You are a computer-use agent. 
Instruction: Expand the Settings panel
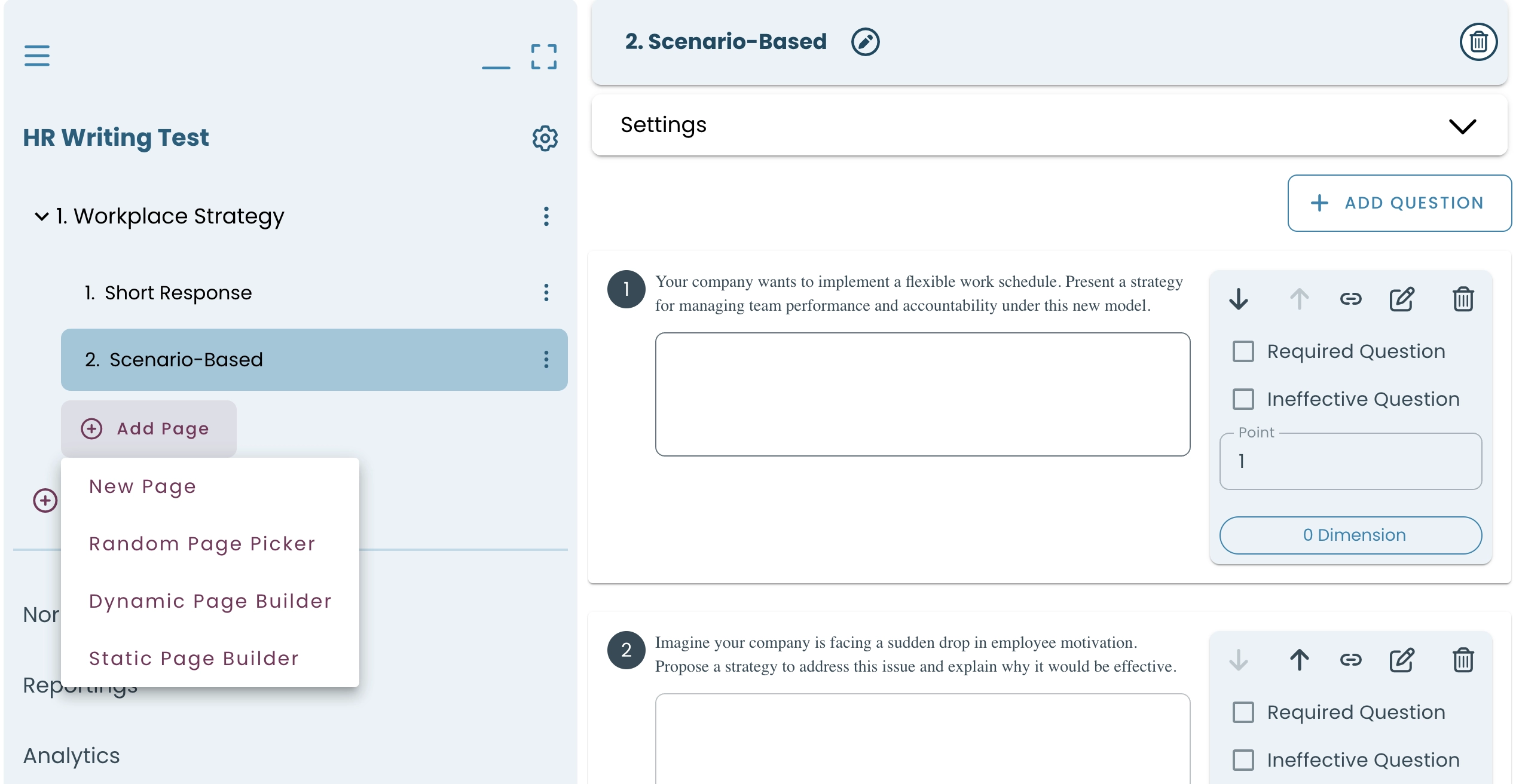tap(1462, 126)
